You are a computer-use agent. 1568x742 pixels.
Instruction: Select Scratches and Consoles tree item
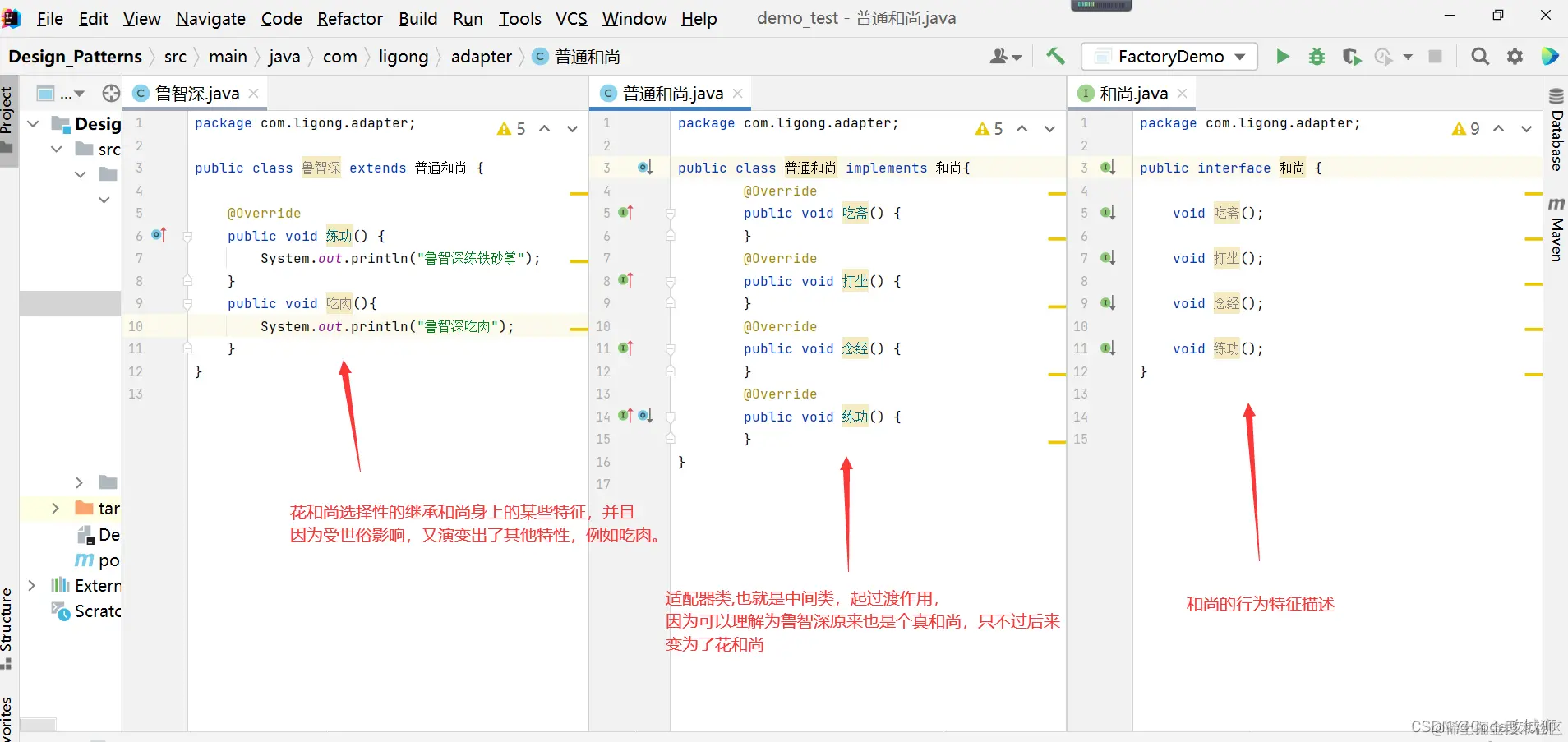[86, 611]
